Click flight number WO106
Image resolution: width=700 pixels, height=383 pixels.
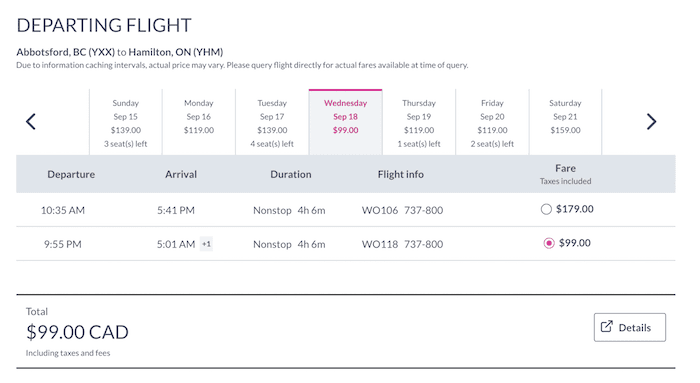tap(379, 210)
